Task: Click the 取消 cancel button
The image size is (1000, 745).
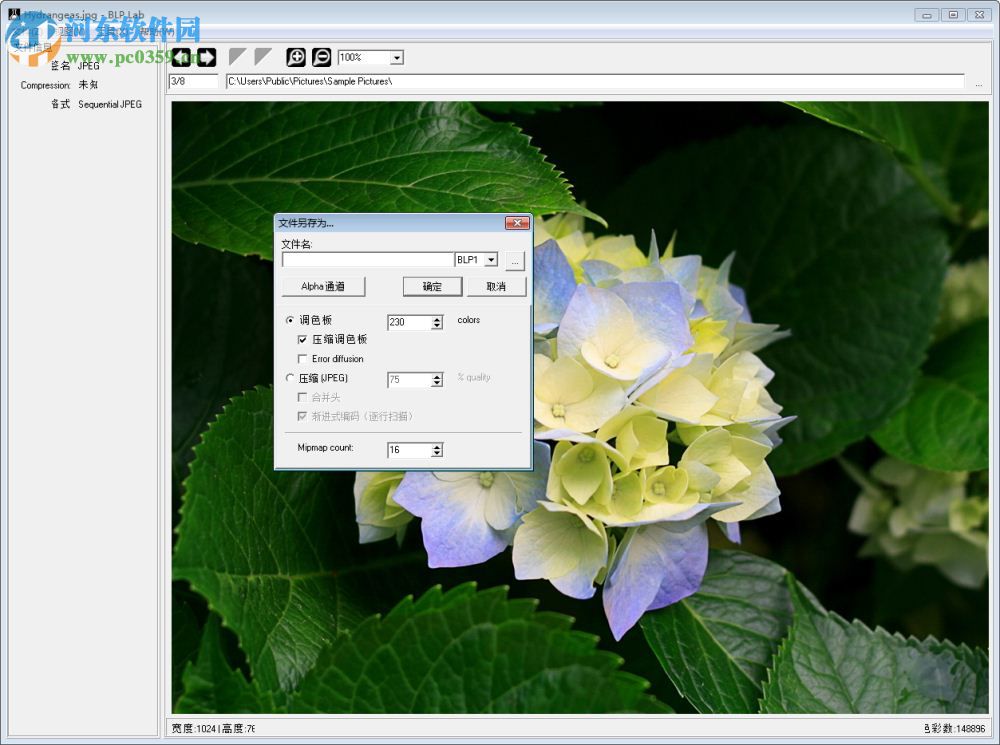Action: coord(497,286)
